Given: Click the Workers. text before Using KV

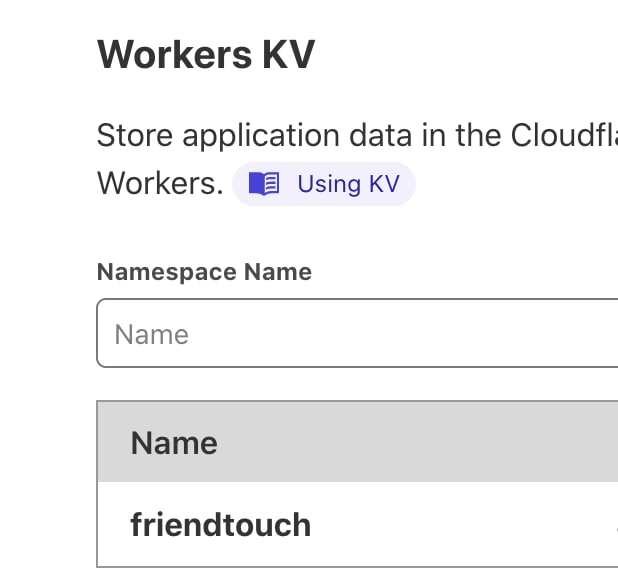Looking at the screenshot, I should [160, 184].
